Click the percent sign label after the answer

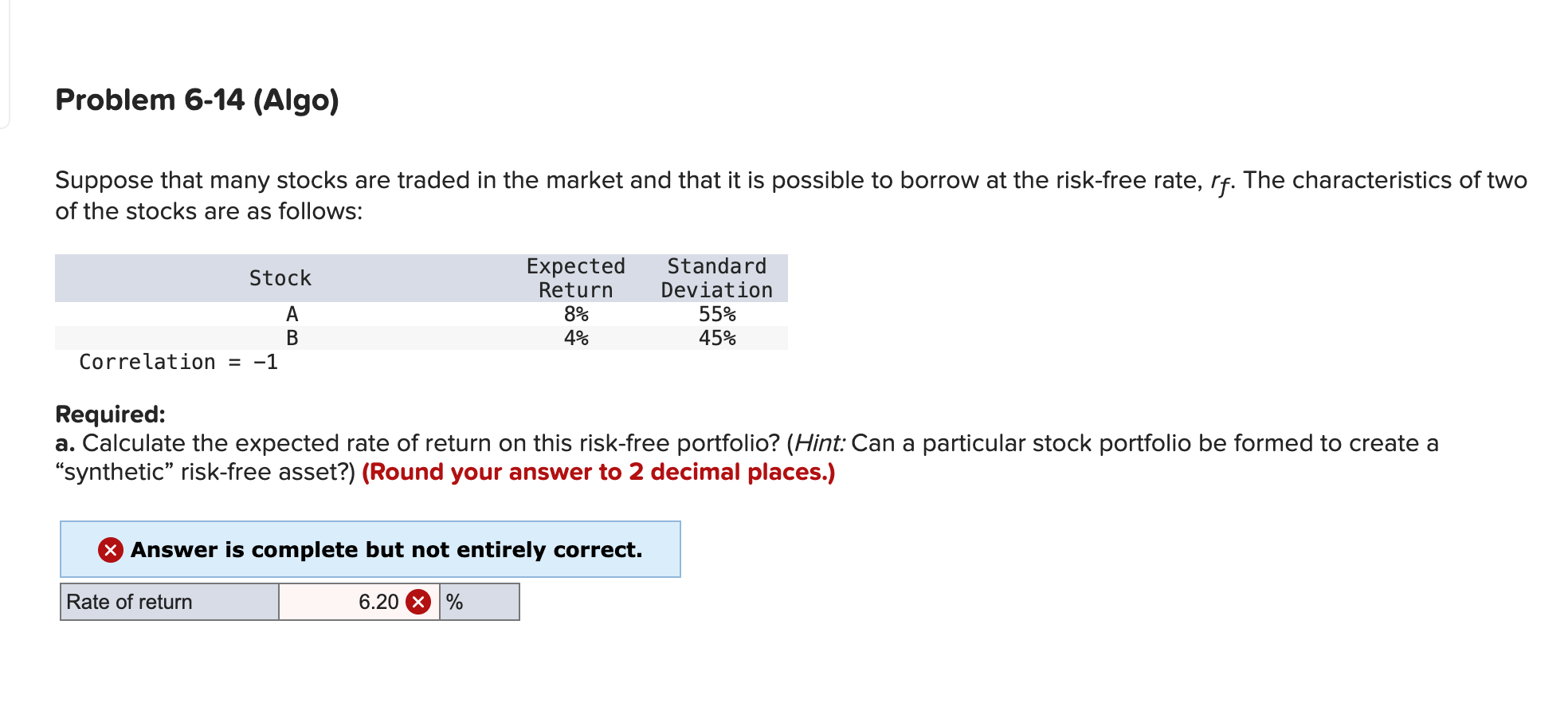(x=455, y=603)
